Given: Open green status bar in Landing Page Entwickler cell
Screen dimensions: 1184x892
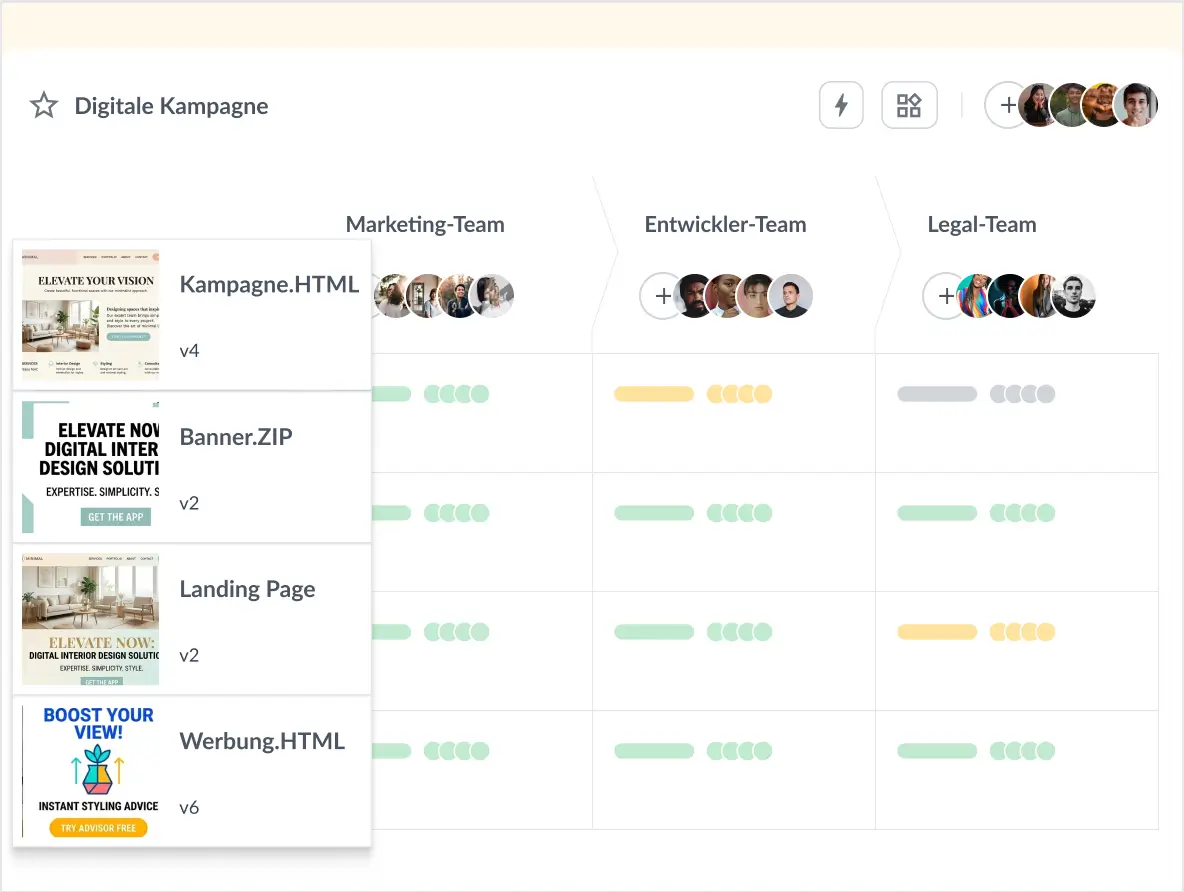Looking at the screenshot, I should click(x=654, y=631).
